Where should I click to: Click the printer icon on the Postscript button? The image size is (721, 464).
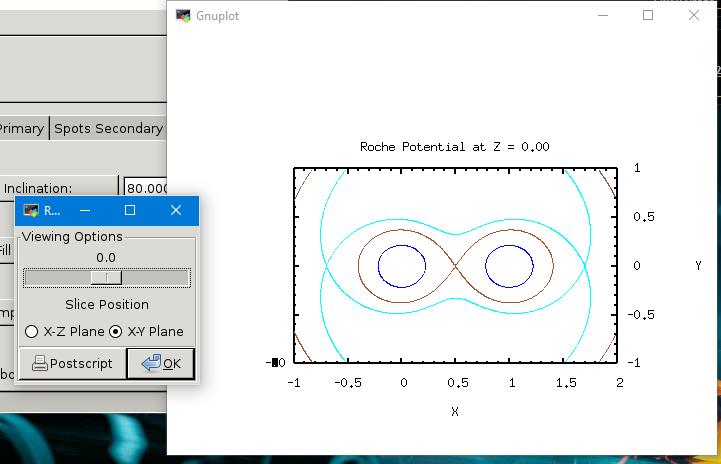(39, 363)
